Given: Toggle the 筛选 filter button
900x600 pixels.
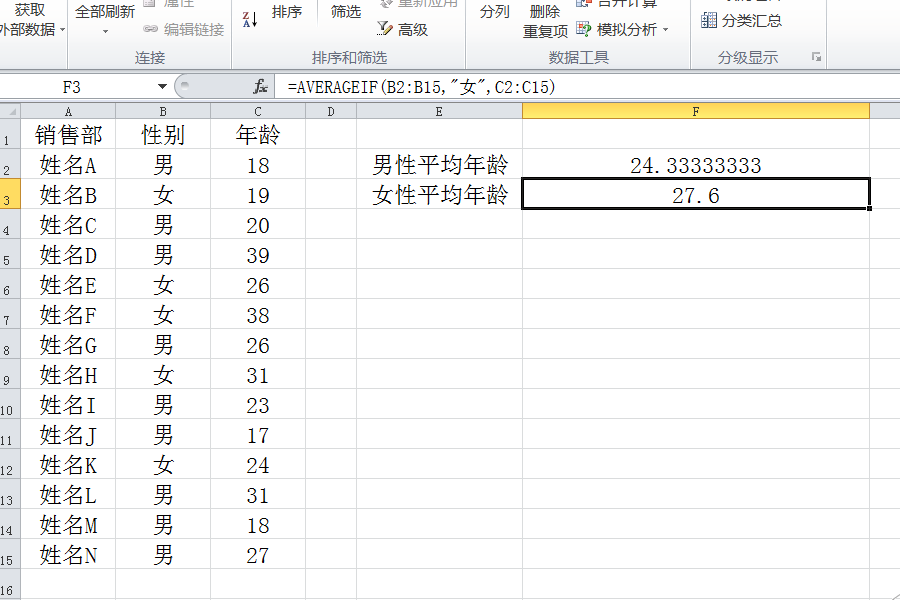Looking at the screenshot, I should click(x=346, y=11).
